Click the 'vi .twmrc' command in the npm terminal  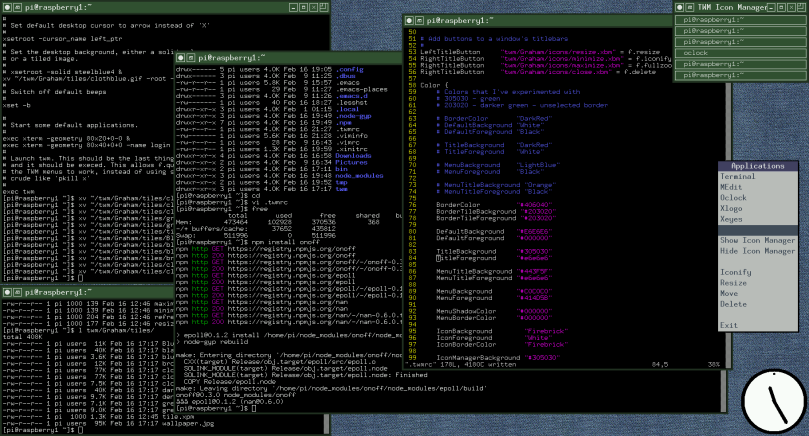pyautogui.click(x=270, y=202)
